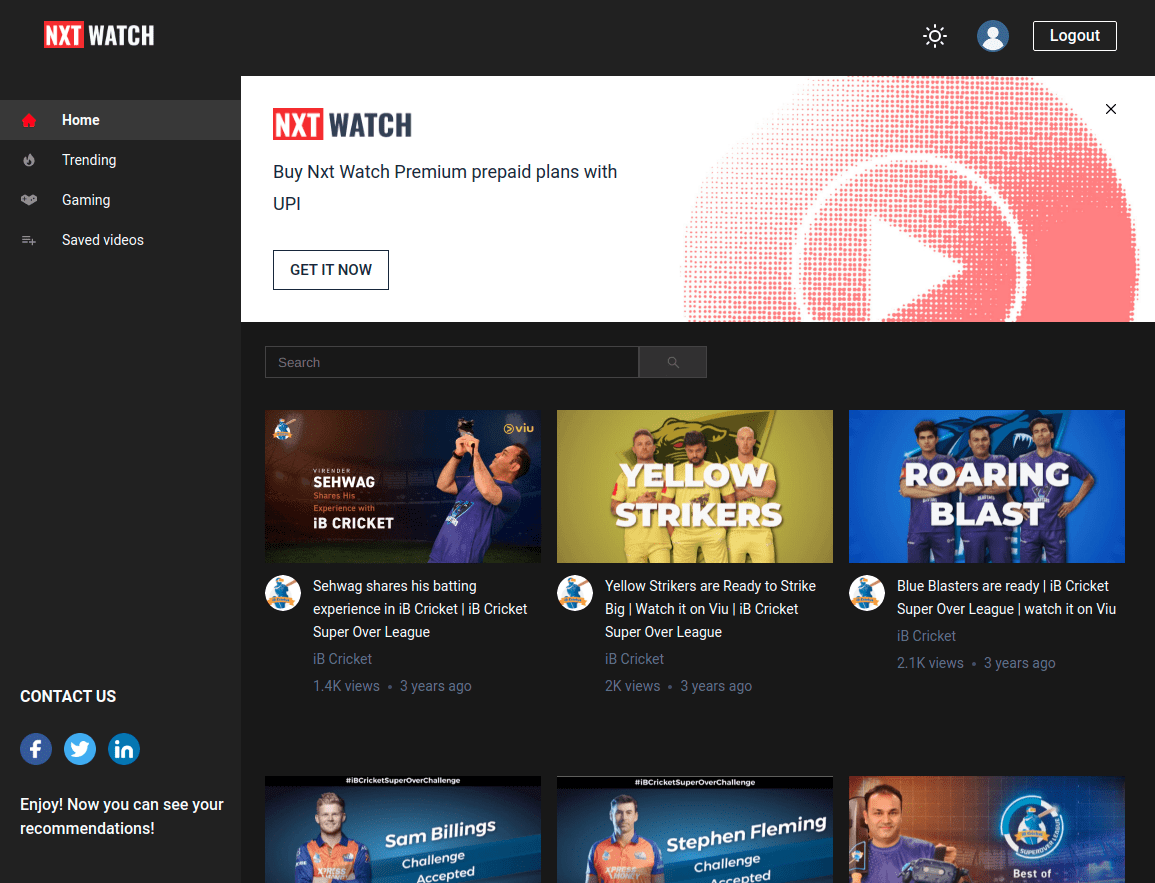Click '2.1K views' text
Image resolution: width=1155 pixels, height=883 pixels.
coord(930,664)
